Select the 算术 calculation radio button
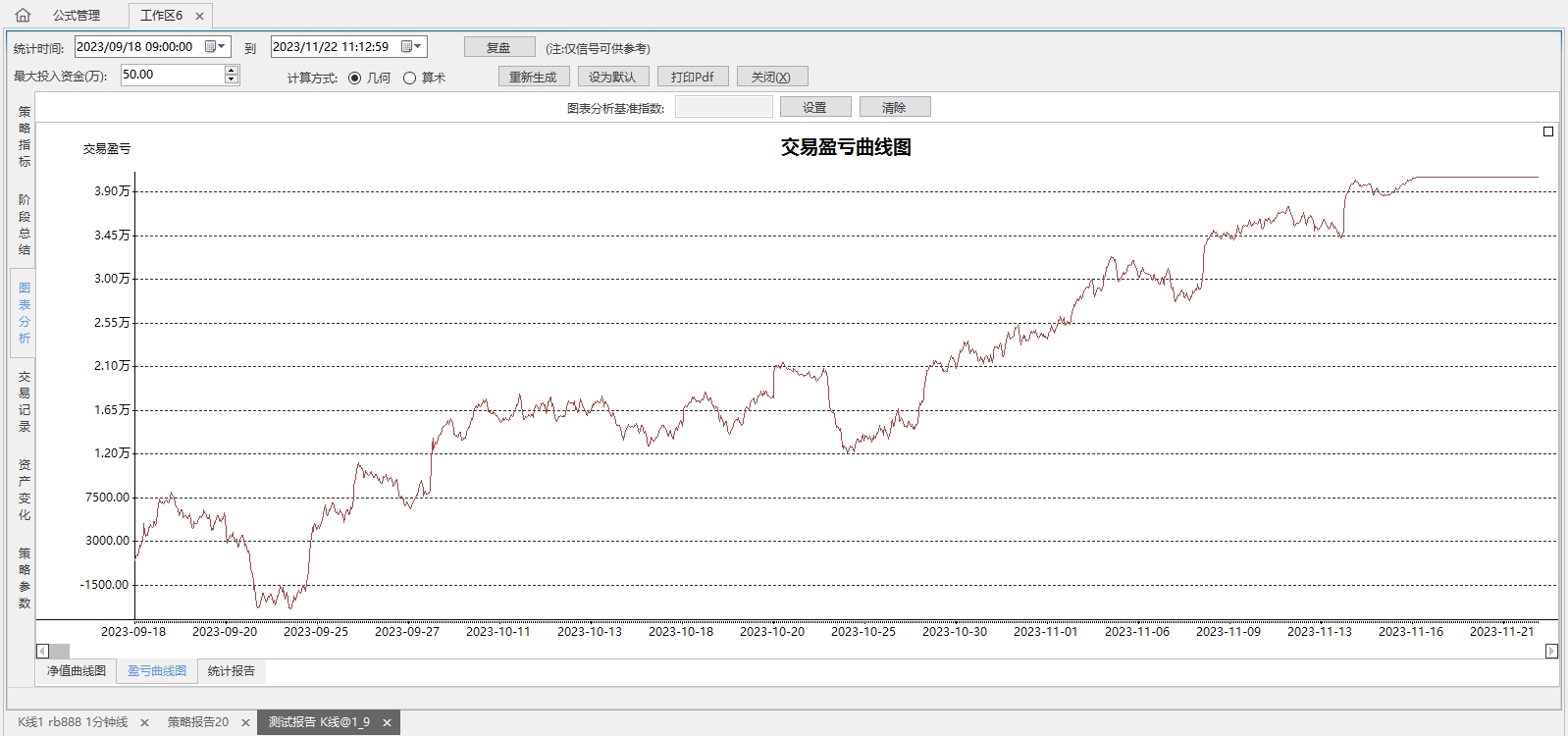The image size is (1568, 736). (x=410, y=78)
